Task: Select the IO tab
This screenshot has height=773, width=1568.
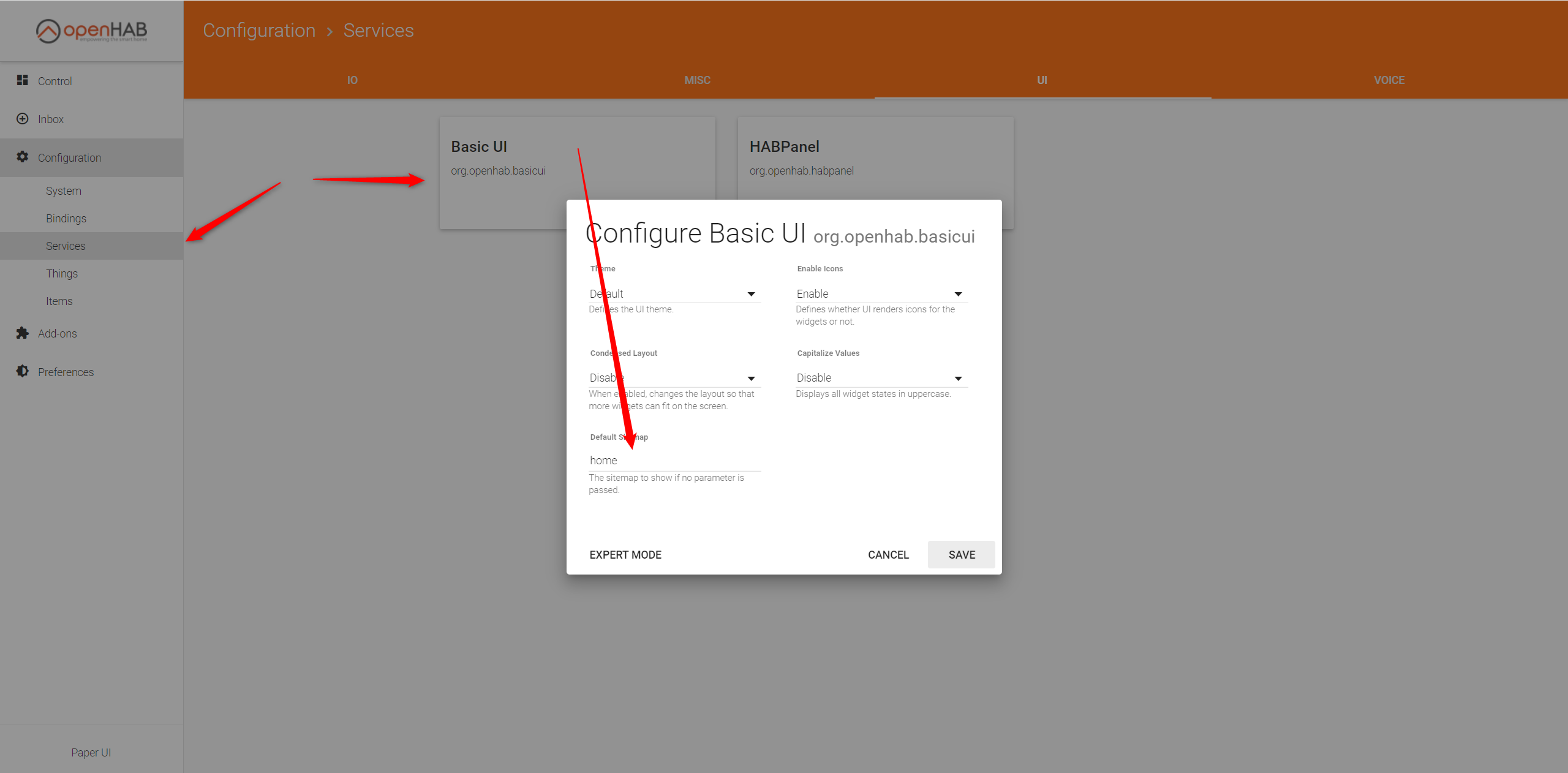Action: [352, 80]
